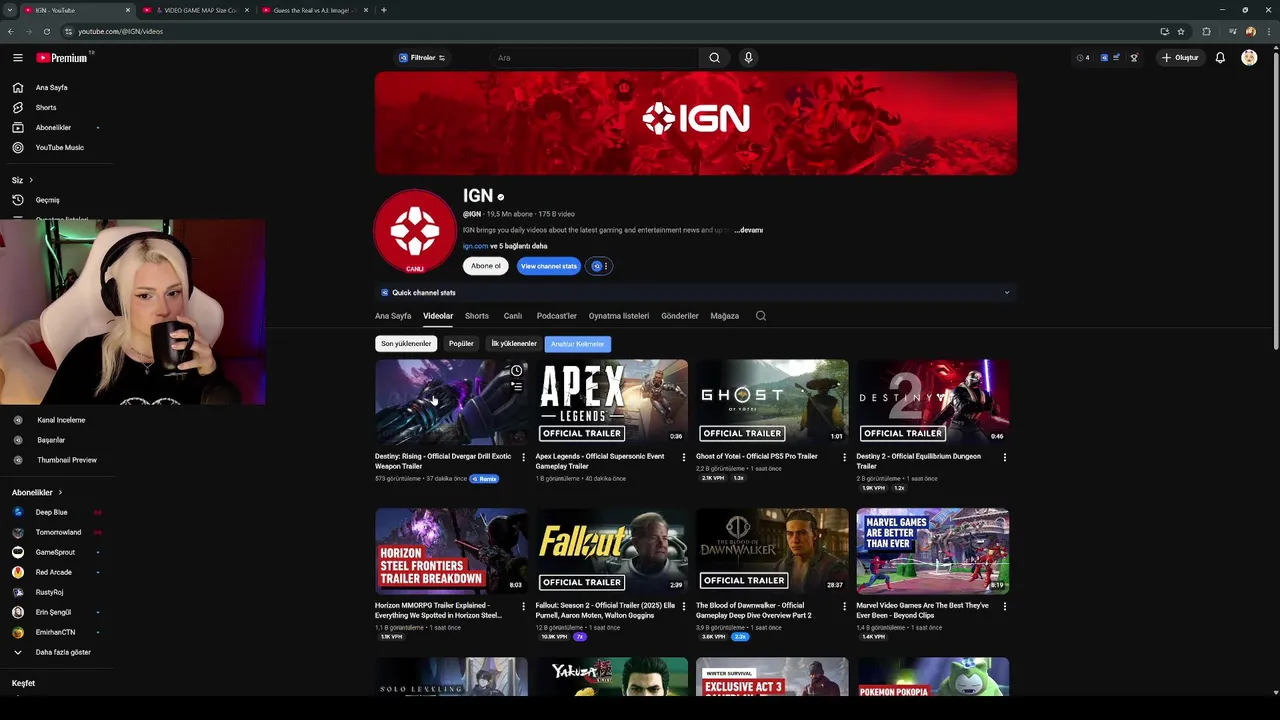The image size is (1280, 720).
Task: Expand channel description with ...devamı
Action: point(748,230)
